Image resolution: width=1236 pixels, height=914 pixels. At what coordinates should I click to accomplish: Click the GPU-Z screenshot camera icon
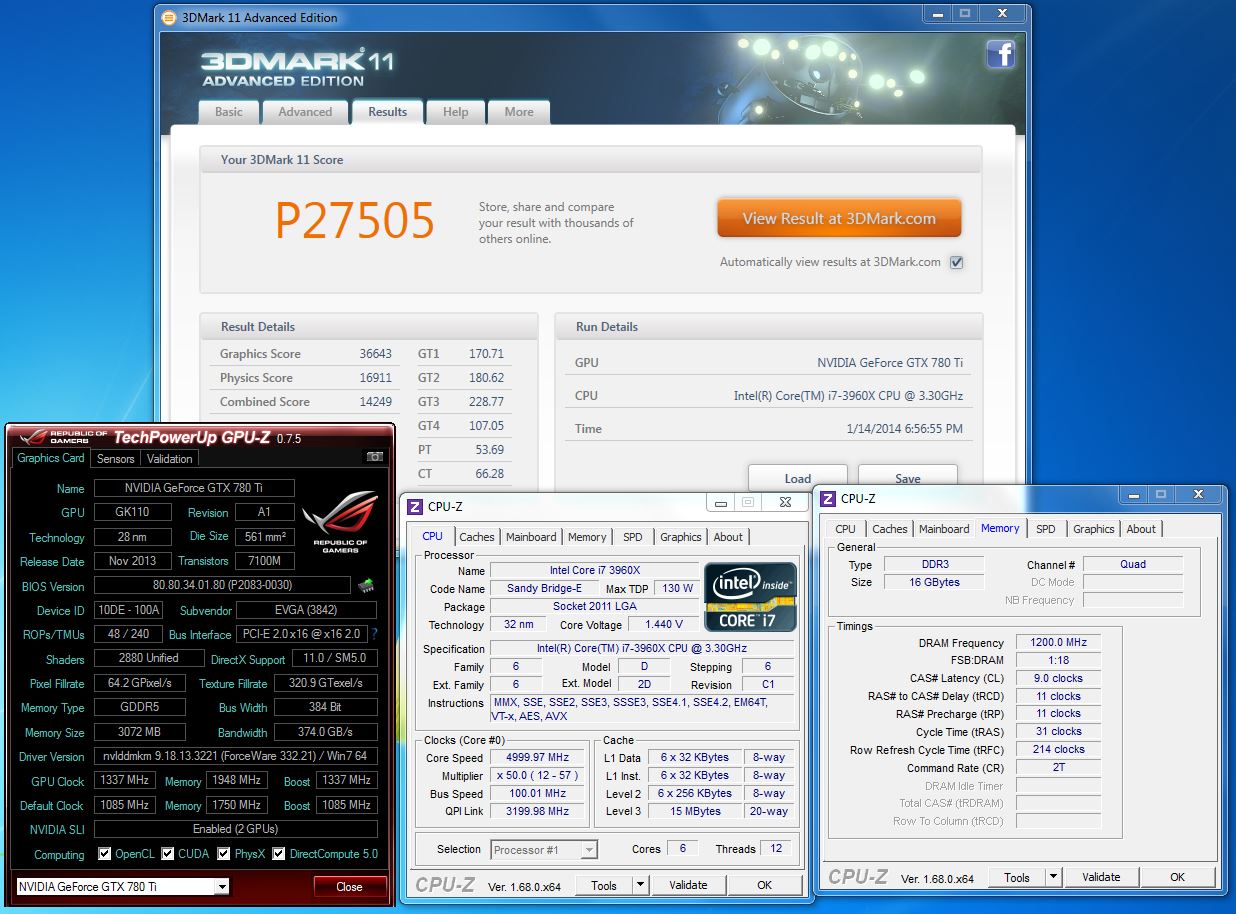pos(375,457)
